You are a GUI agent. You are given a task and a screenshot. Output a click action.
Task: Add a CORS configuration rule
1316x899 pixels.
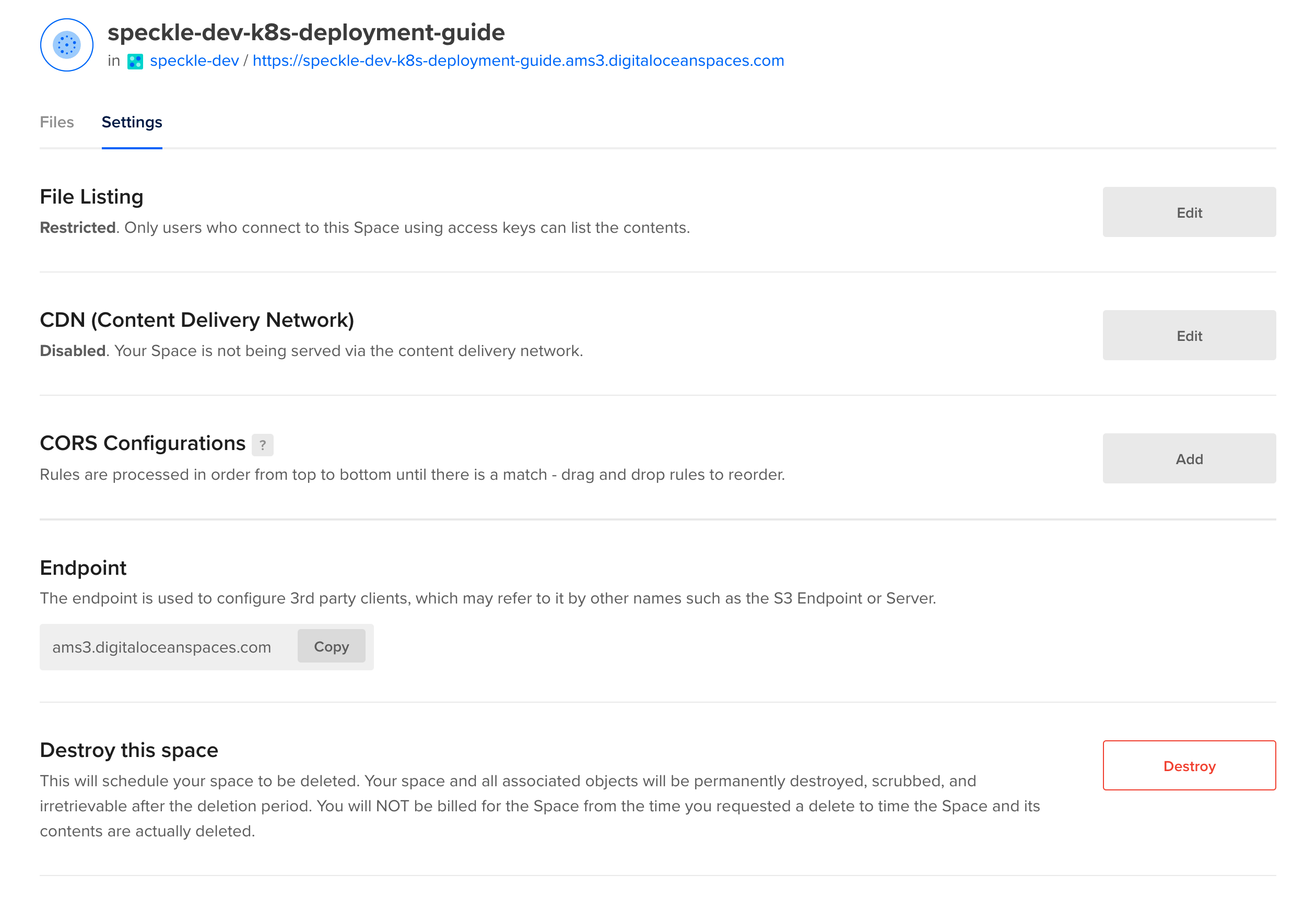coord(1188,458)
